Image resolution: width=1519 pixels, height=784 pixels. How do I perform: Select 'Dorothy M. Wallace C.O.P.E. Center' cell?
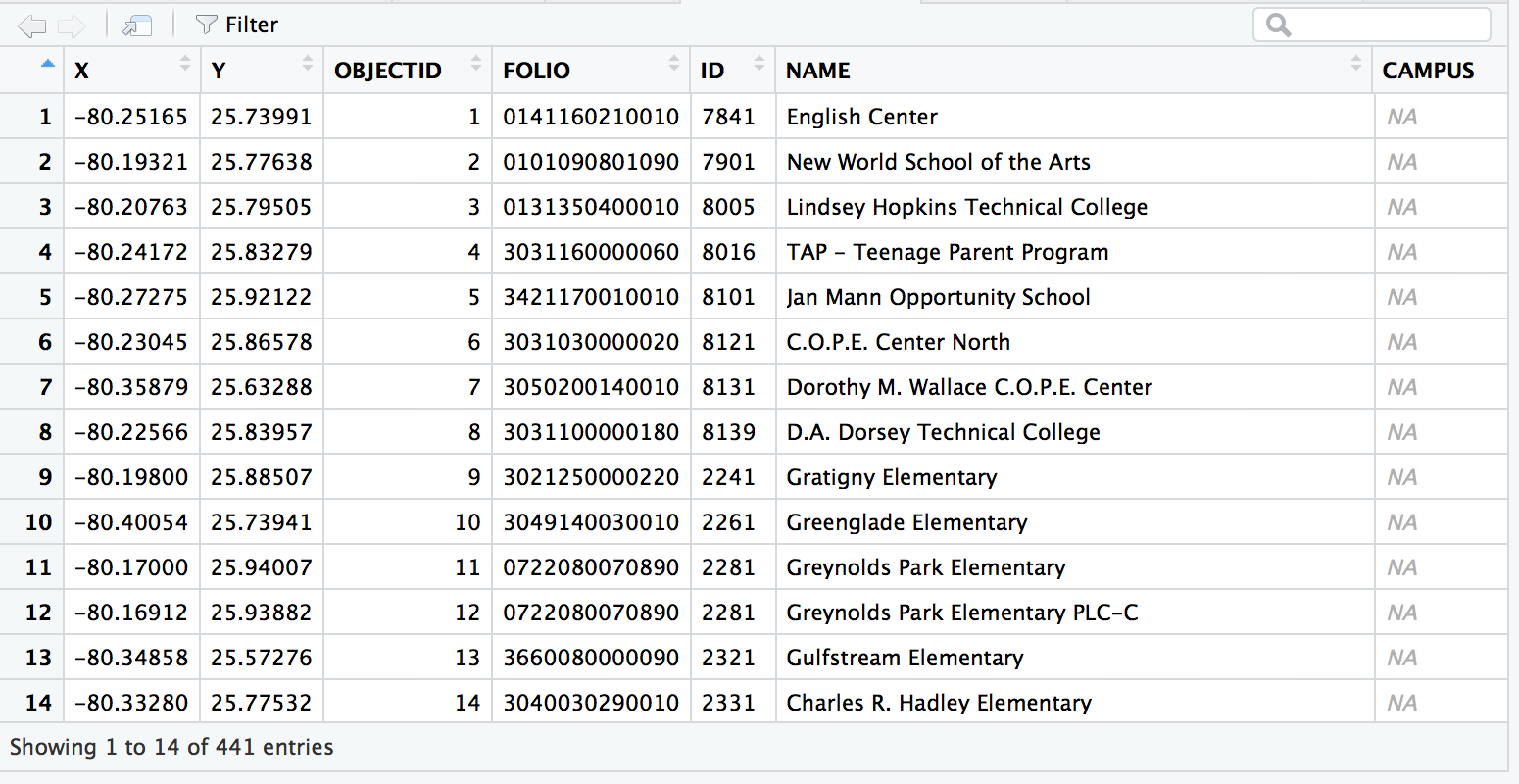tap(1074, 387)
